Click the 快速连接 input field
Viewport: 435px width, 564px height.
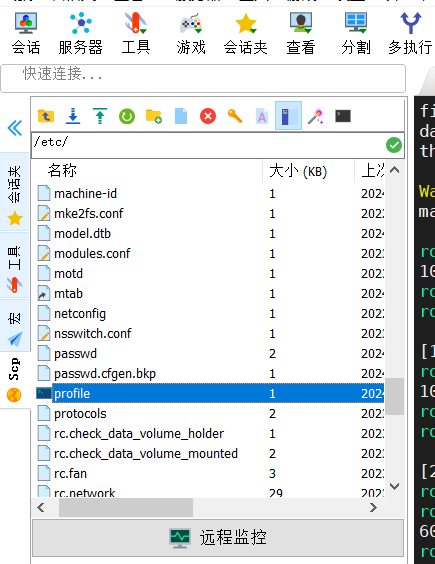(x=203, y=78)
